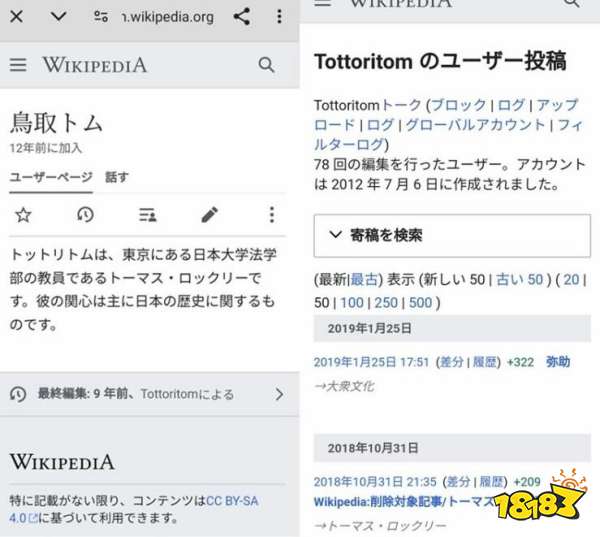Open browser share icon
The height and width of the screenshot is (537, 600).
(242, 16)
